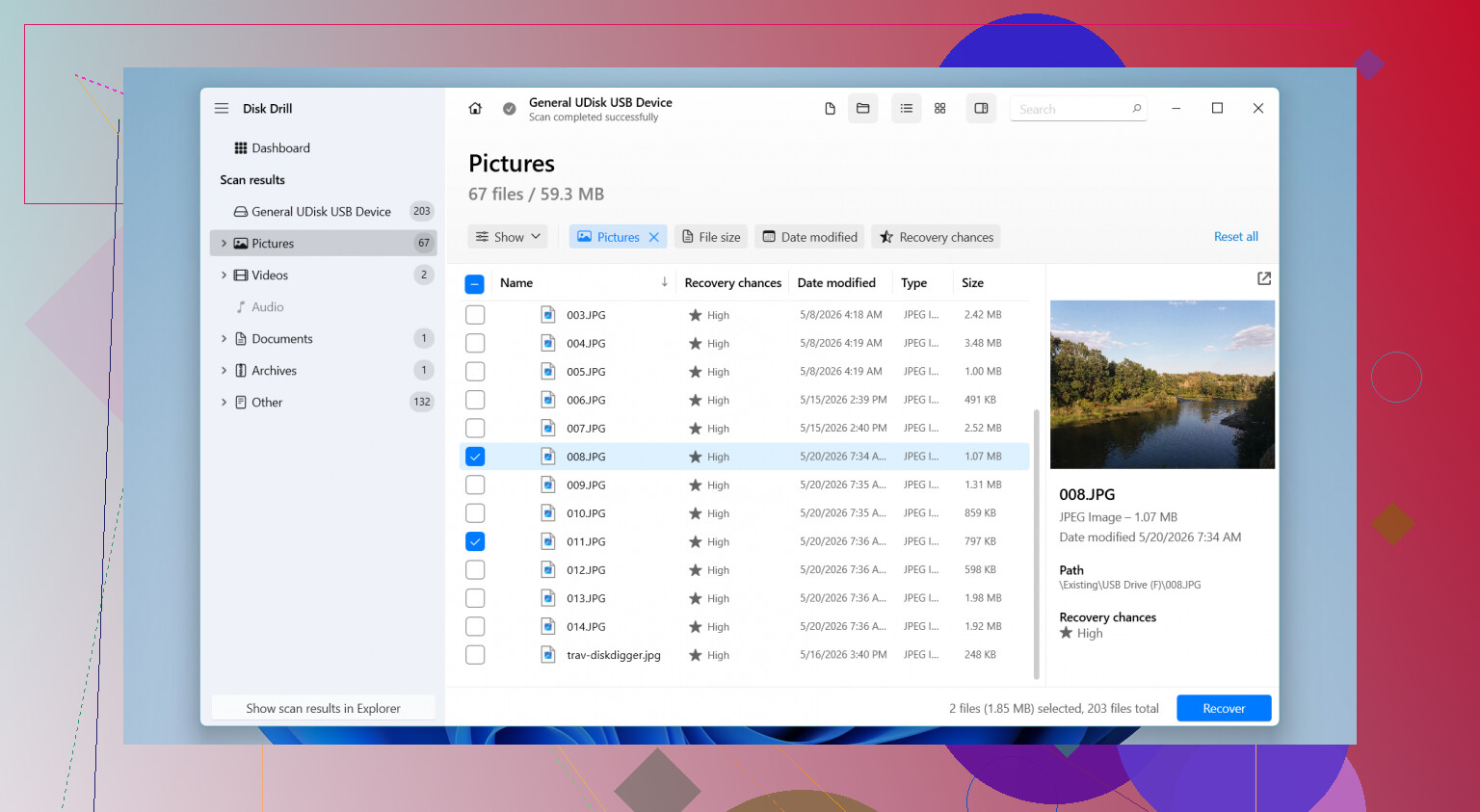Click the trav-diskdigger.jpg file icon

tap(548, 655)
